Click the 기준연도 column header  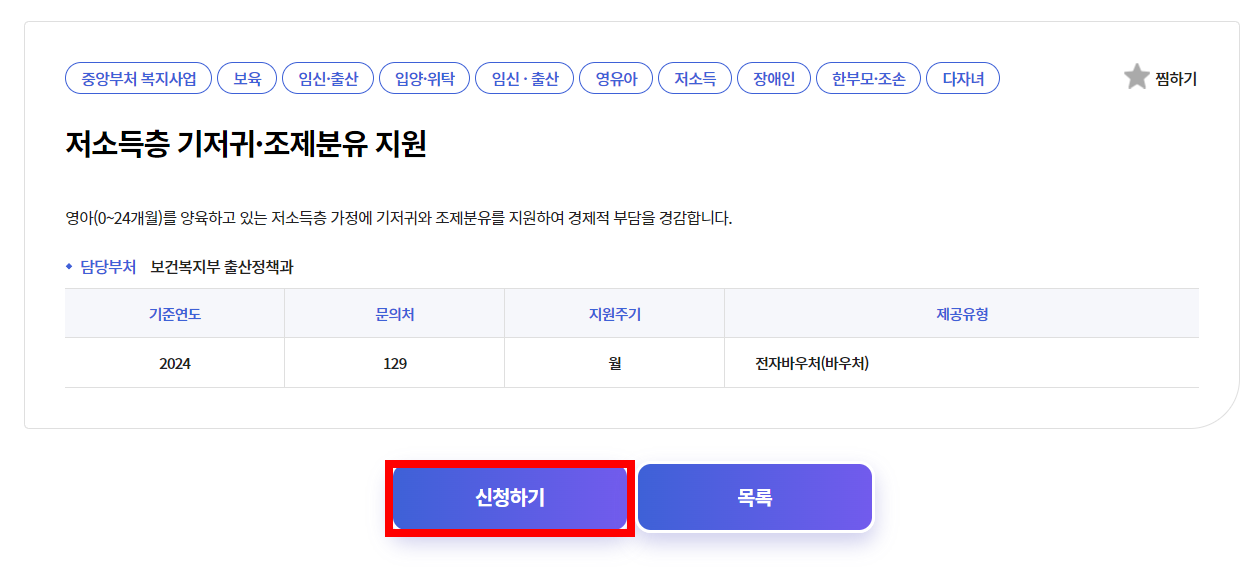(x=175, y=314)
